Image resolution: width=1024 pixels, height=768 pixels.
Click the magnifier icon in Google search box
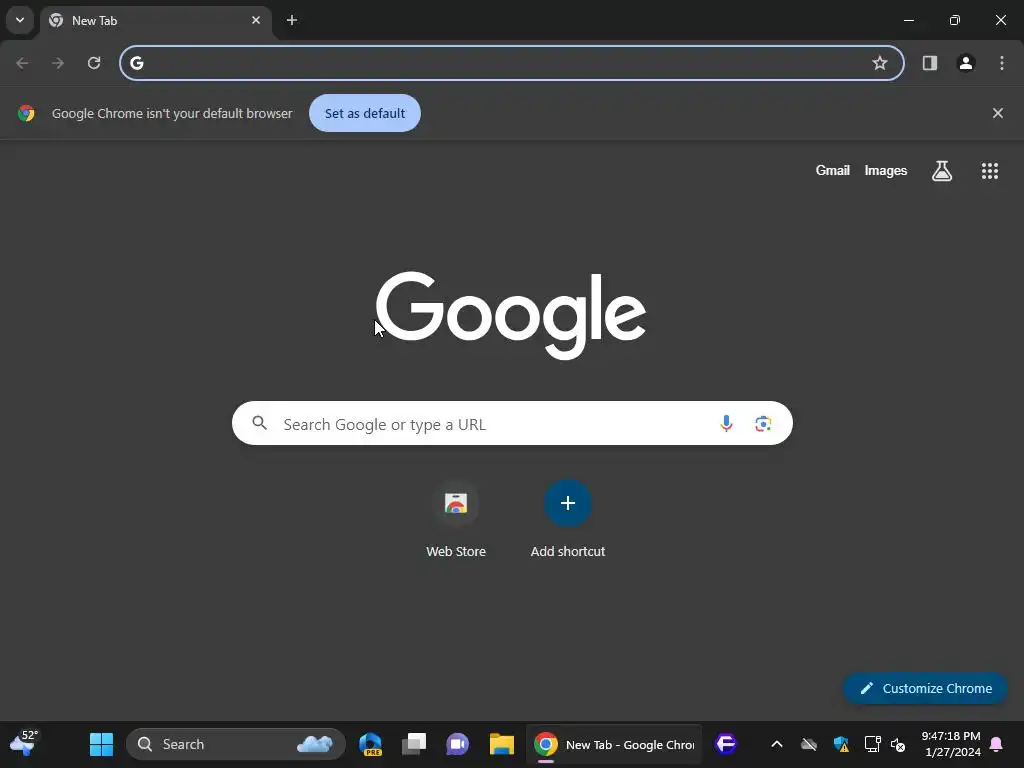[x=259, y=423]
